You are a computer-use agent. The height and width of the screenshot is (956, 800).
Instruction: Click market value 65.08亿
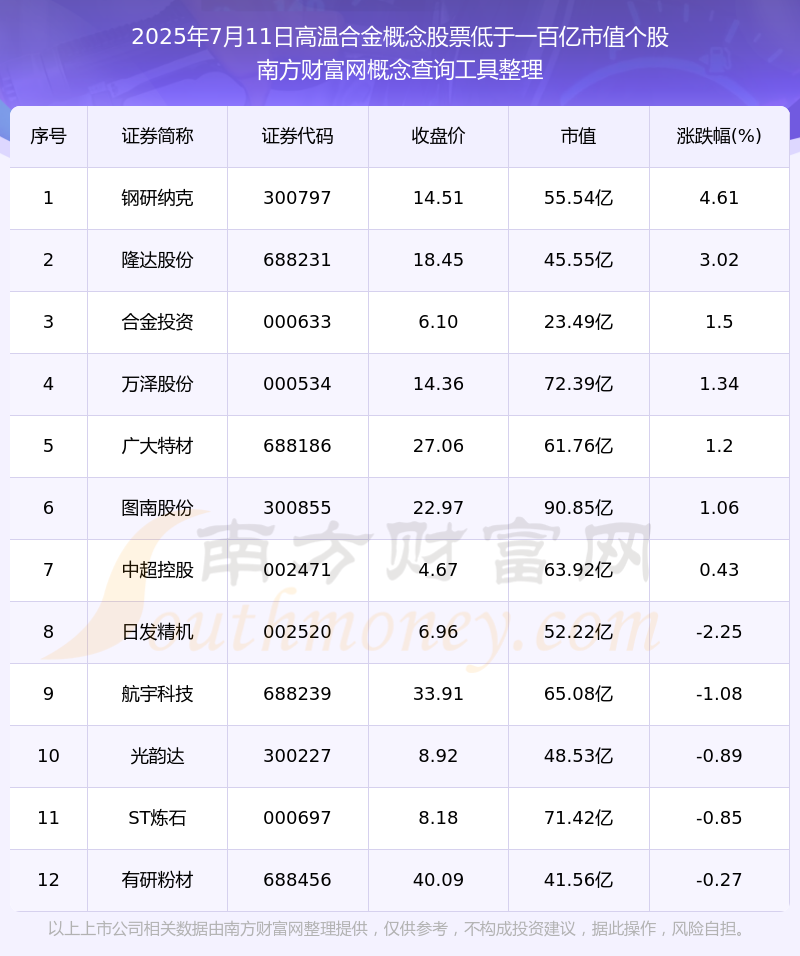tap(579, 694)
